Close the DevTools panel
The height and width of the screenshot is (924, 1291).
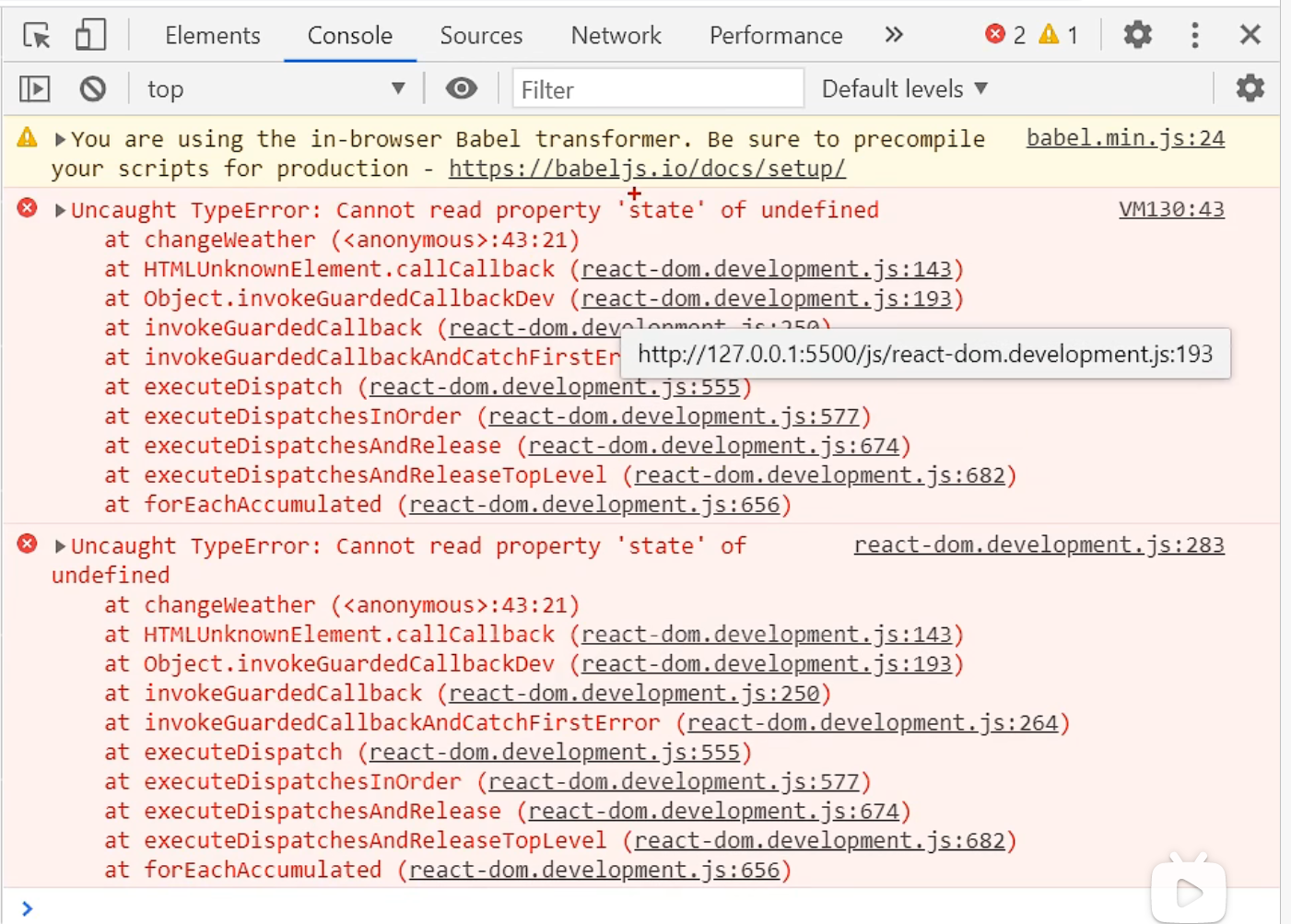[x=1250, y=35]
